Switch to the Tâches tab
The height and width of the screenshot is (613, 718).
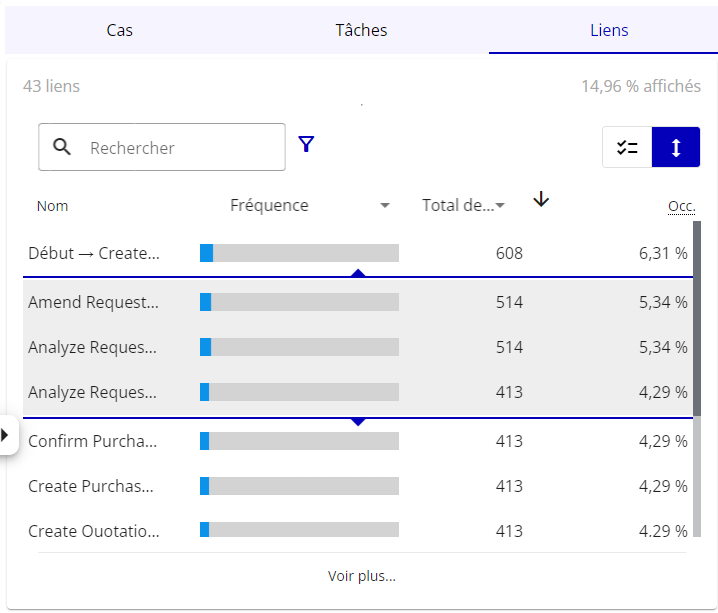coord(361,30)
